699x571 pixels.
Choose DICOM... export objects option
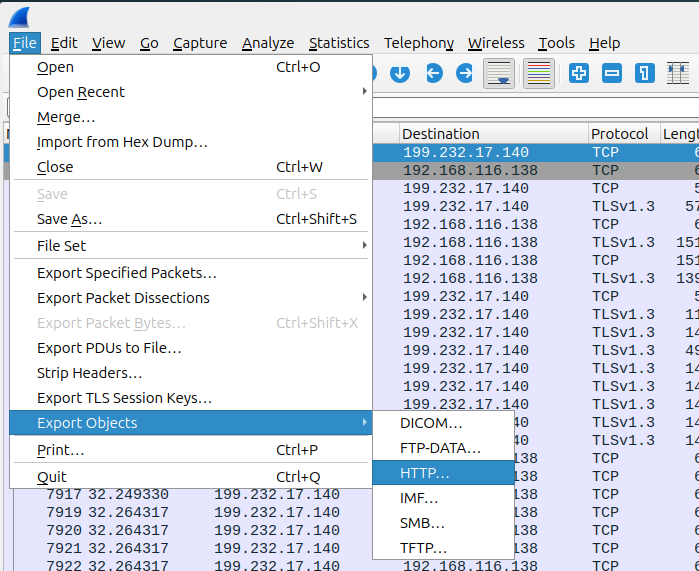pos(444,423)
